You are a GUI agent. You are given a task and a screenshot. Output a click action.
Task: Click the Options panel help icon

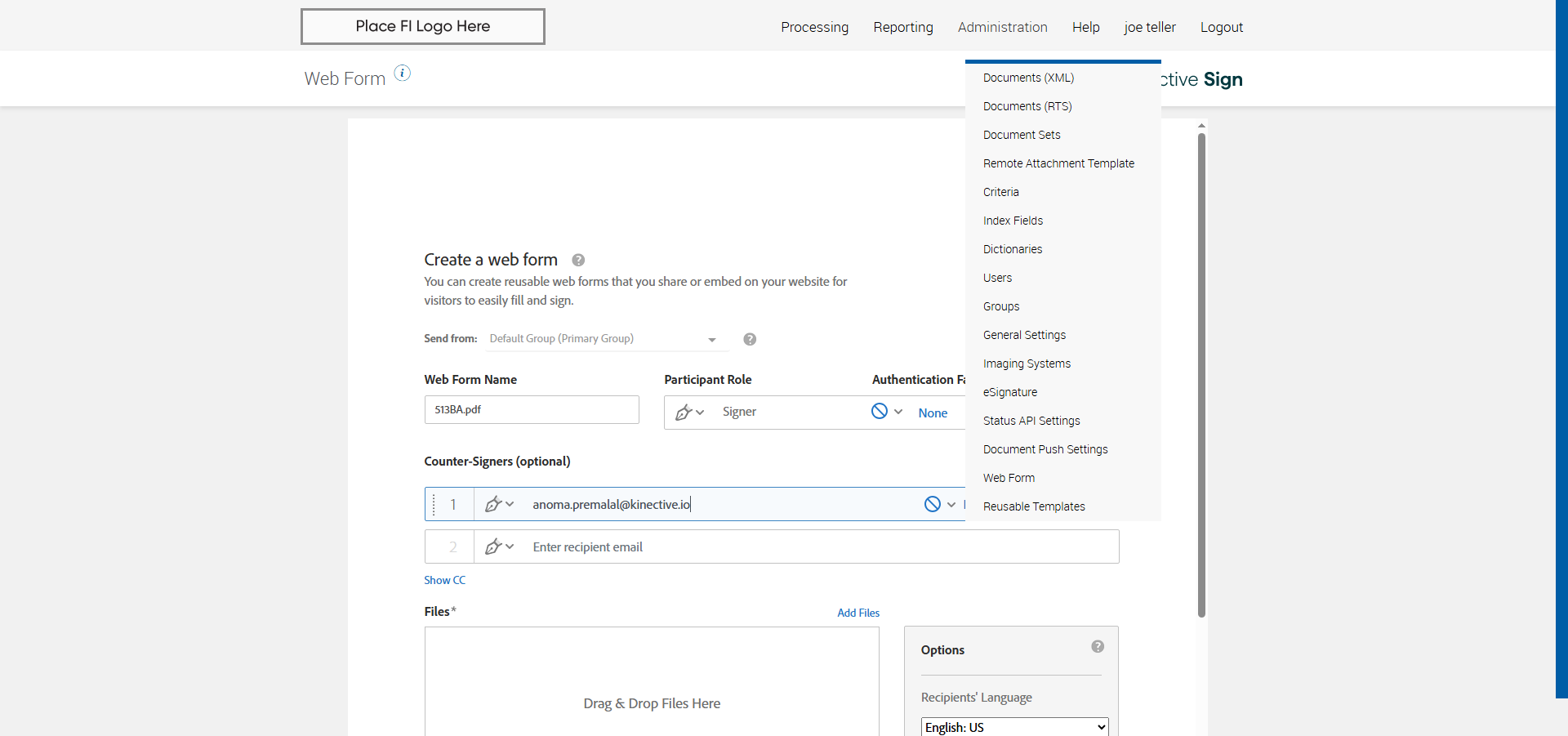(x=1098, y=647)
